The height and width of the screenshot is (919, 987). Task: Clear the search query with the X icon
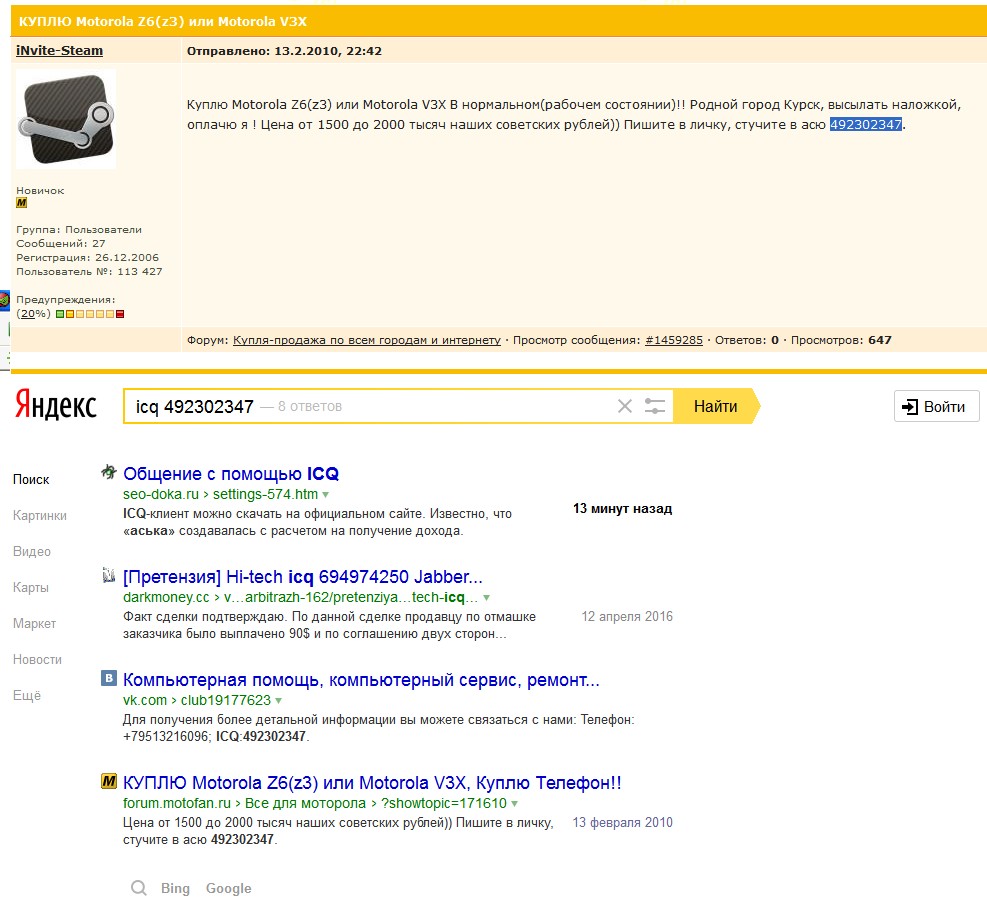coord(624,406)
